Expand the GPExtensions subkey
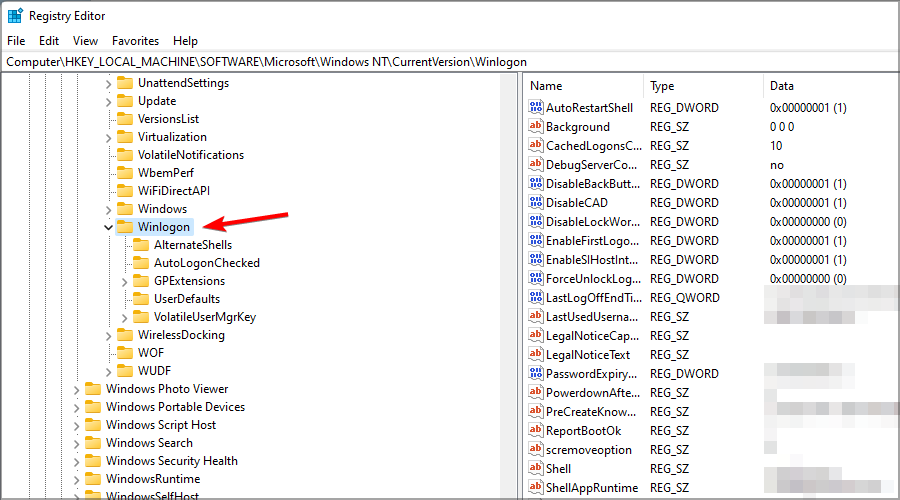Screen dimensions: 900x500 click(x=125, y=281)
